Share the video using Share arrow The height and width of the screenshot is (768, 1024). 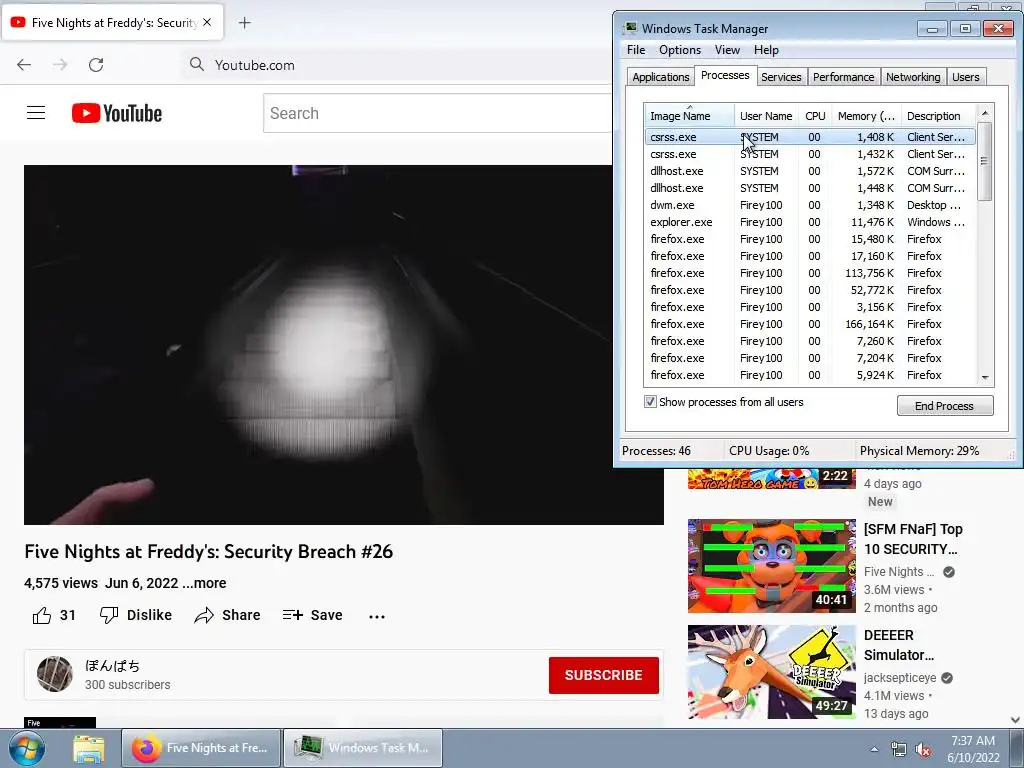pyautogui.click(x=227, y=615)
